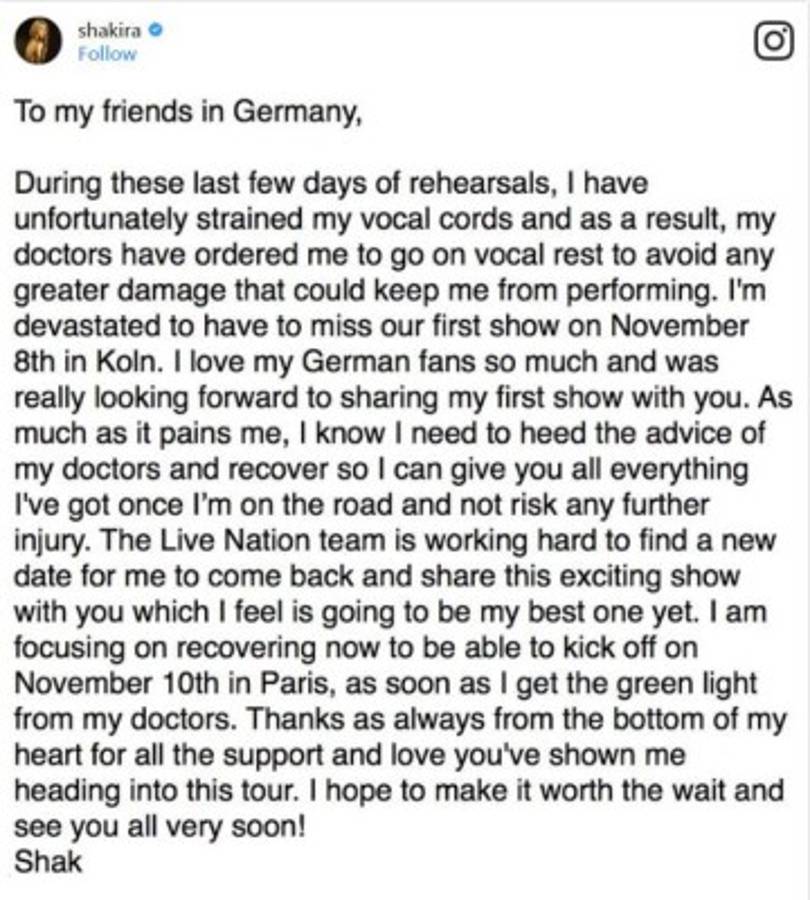Click the blue verified badge
The width and height of the screenshot is (810, 900).
point(157,30)
